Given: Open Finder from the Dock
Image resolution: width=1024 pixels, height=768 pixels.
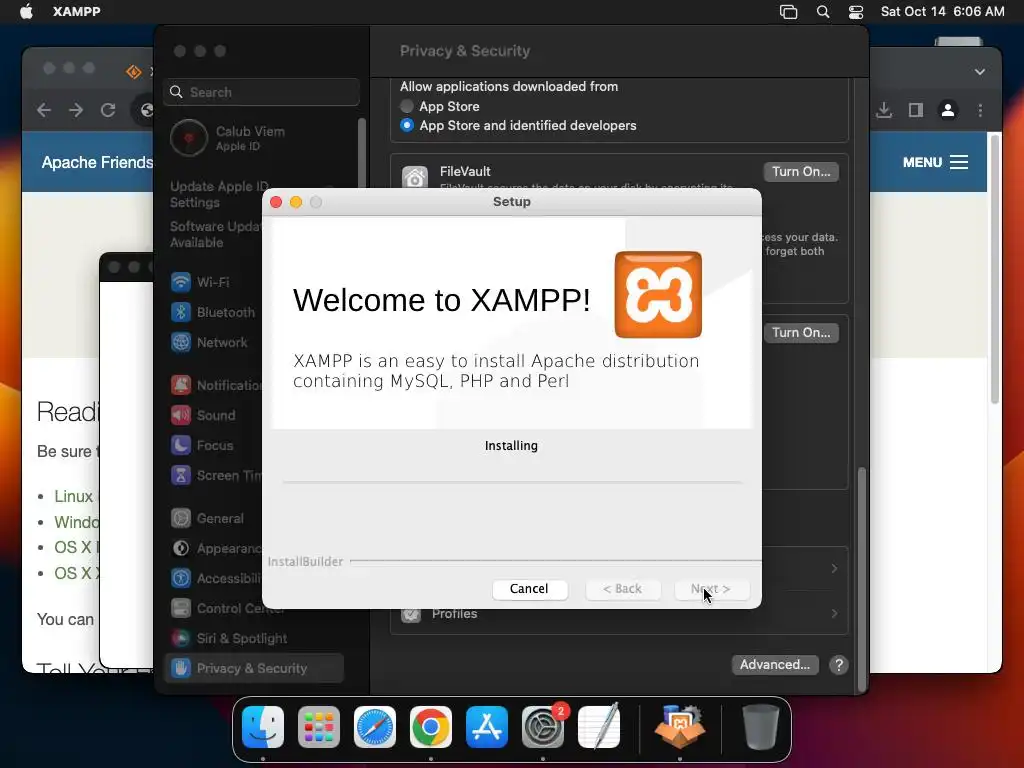Looking at the screenshot, I should 263,727.
